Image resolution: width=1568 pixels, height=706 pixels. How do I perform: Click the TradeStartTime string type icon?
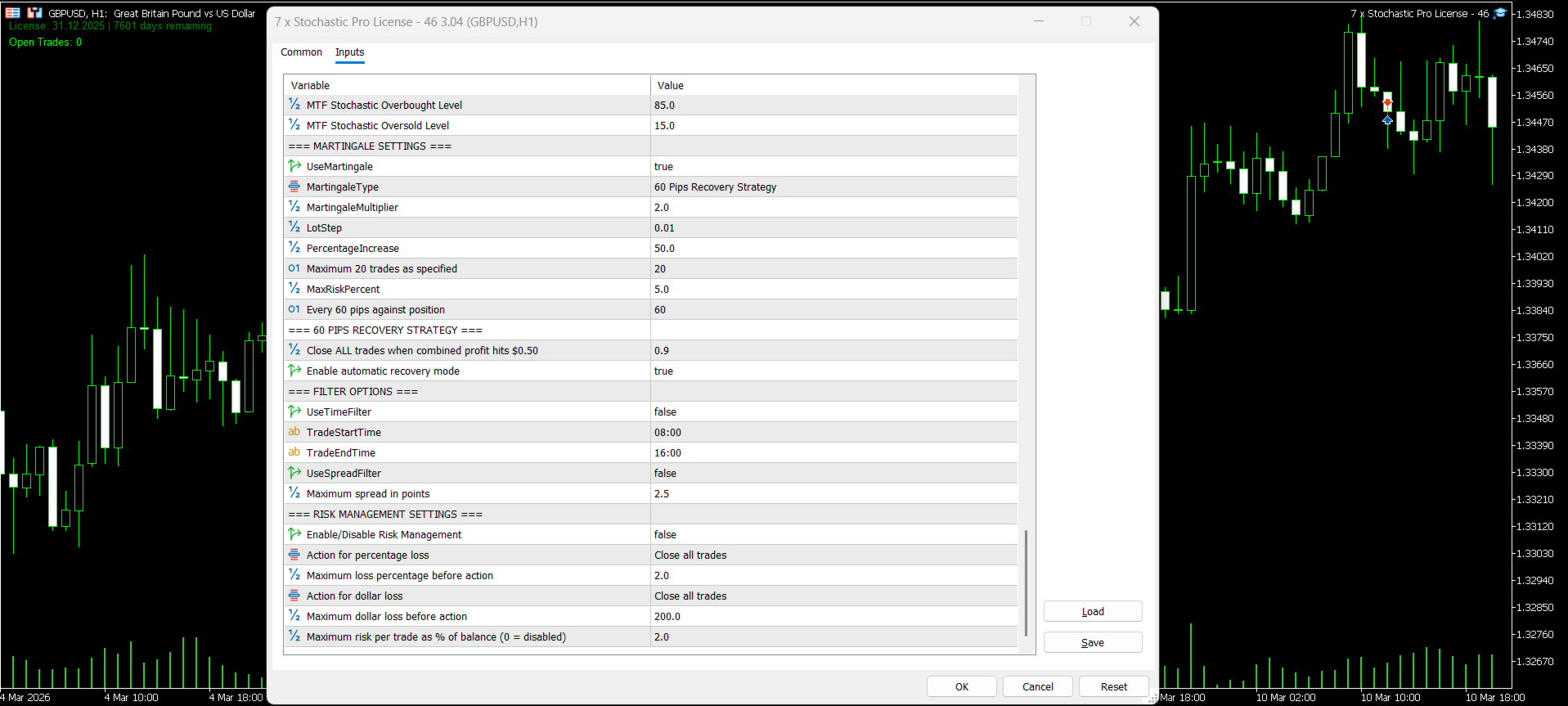(x=294, y=432)
